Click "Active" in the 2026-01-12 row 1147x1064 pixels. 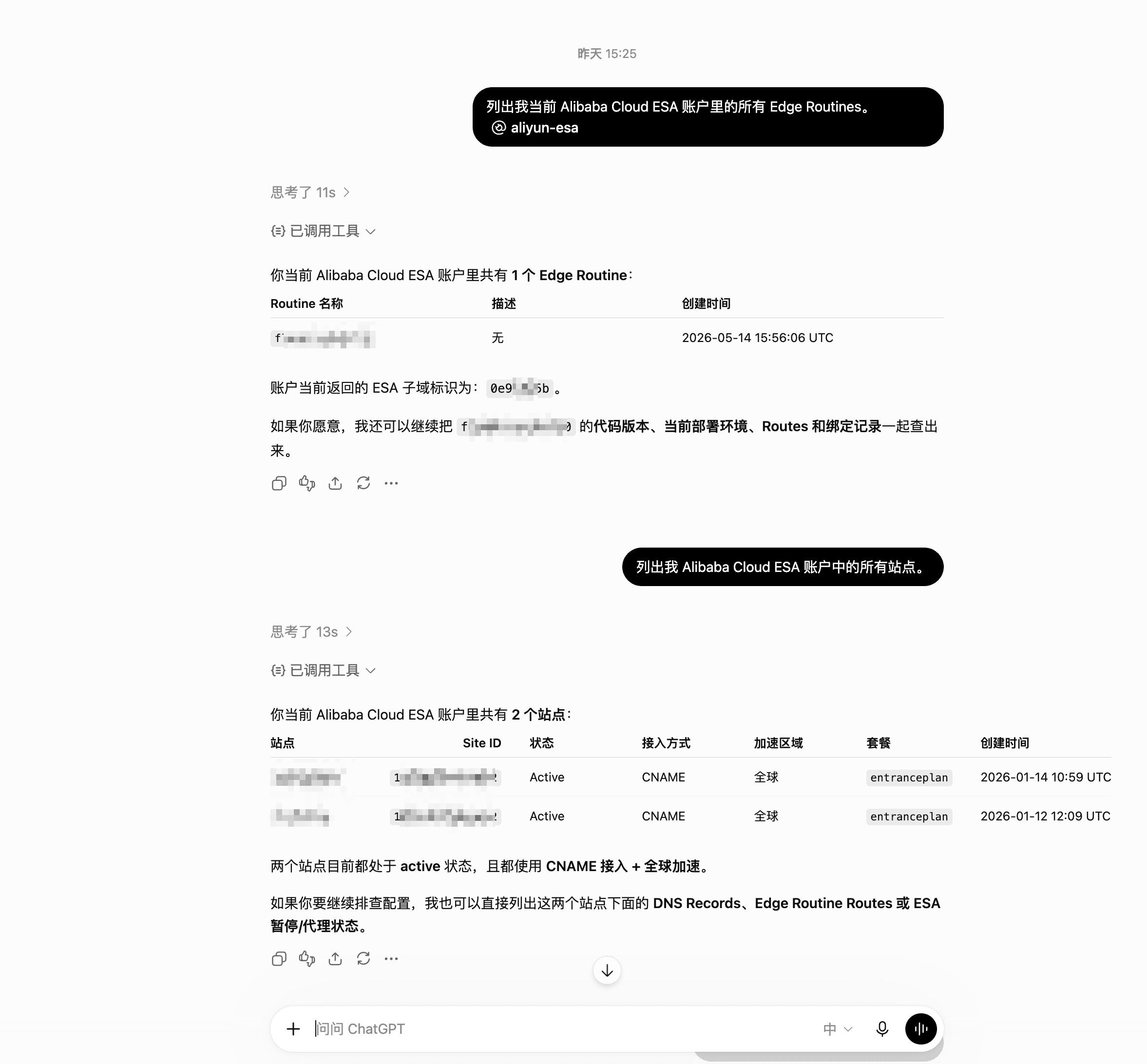point(547,816)
